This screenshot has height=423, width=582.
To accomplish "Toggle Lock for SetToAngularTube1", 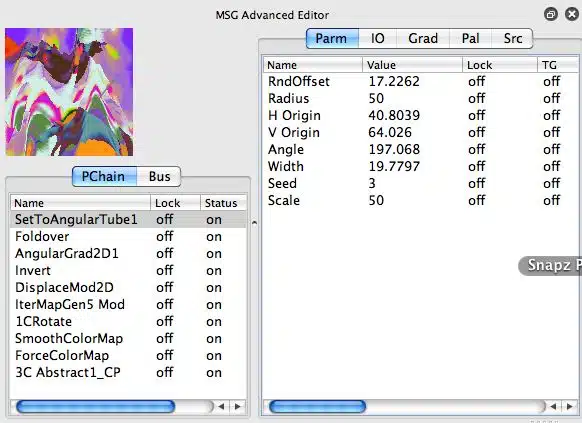I will point(165,219).
